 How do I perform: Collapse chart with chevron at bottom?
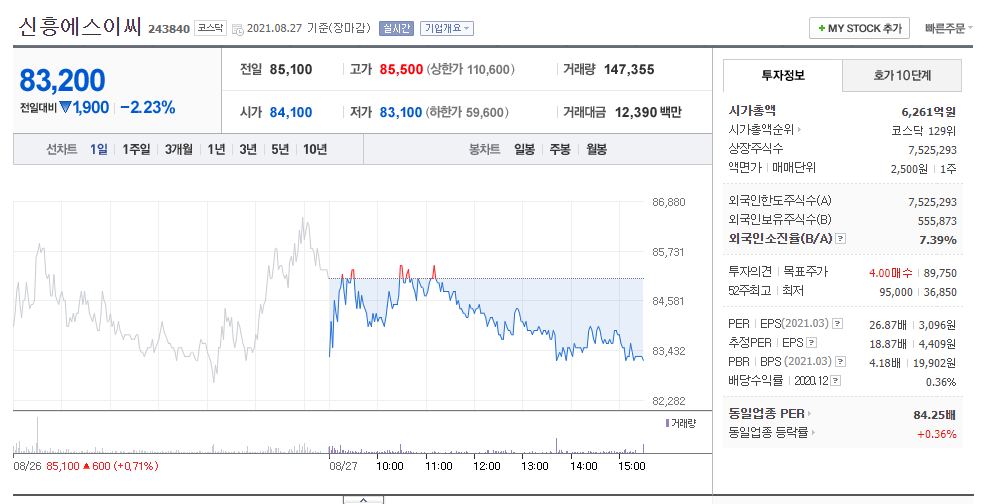click(363, 500)
